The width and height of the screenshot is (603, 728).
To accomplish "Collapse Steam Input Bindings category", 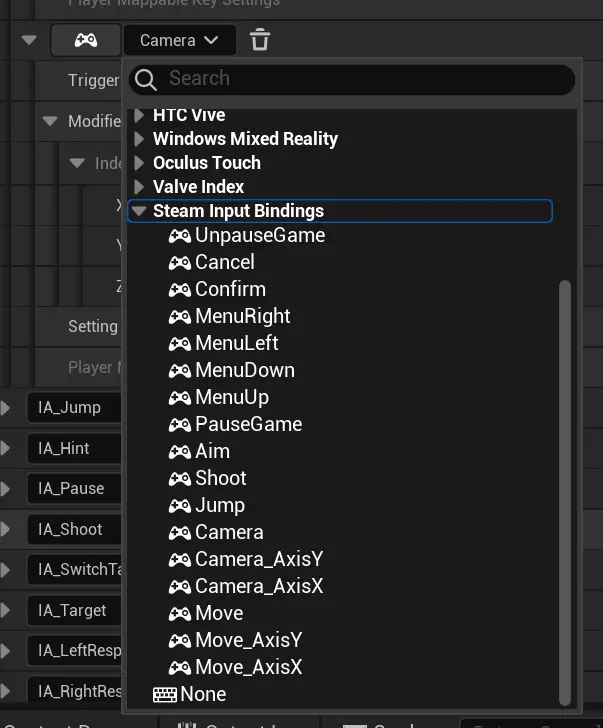I will (x=138, y=211).
